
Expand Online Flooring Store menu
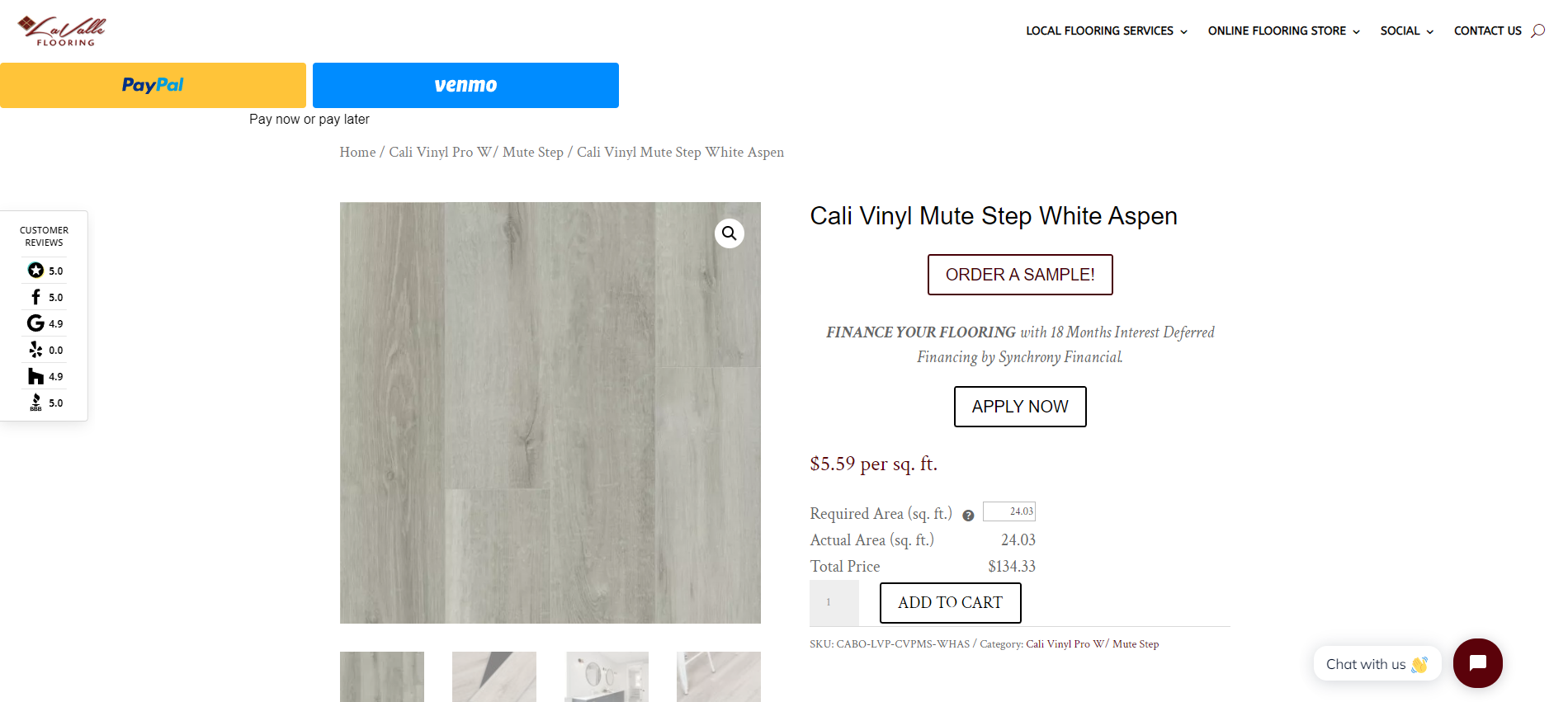point(1283,31)
